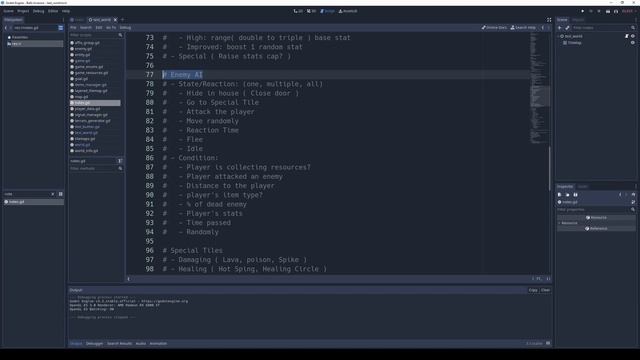The height and width of the screenshot is (360, 640).
Task: Open Online Docs link
Action: 494,28
